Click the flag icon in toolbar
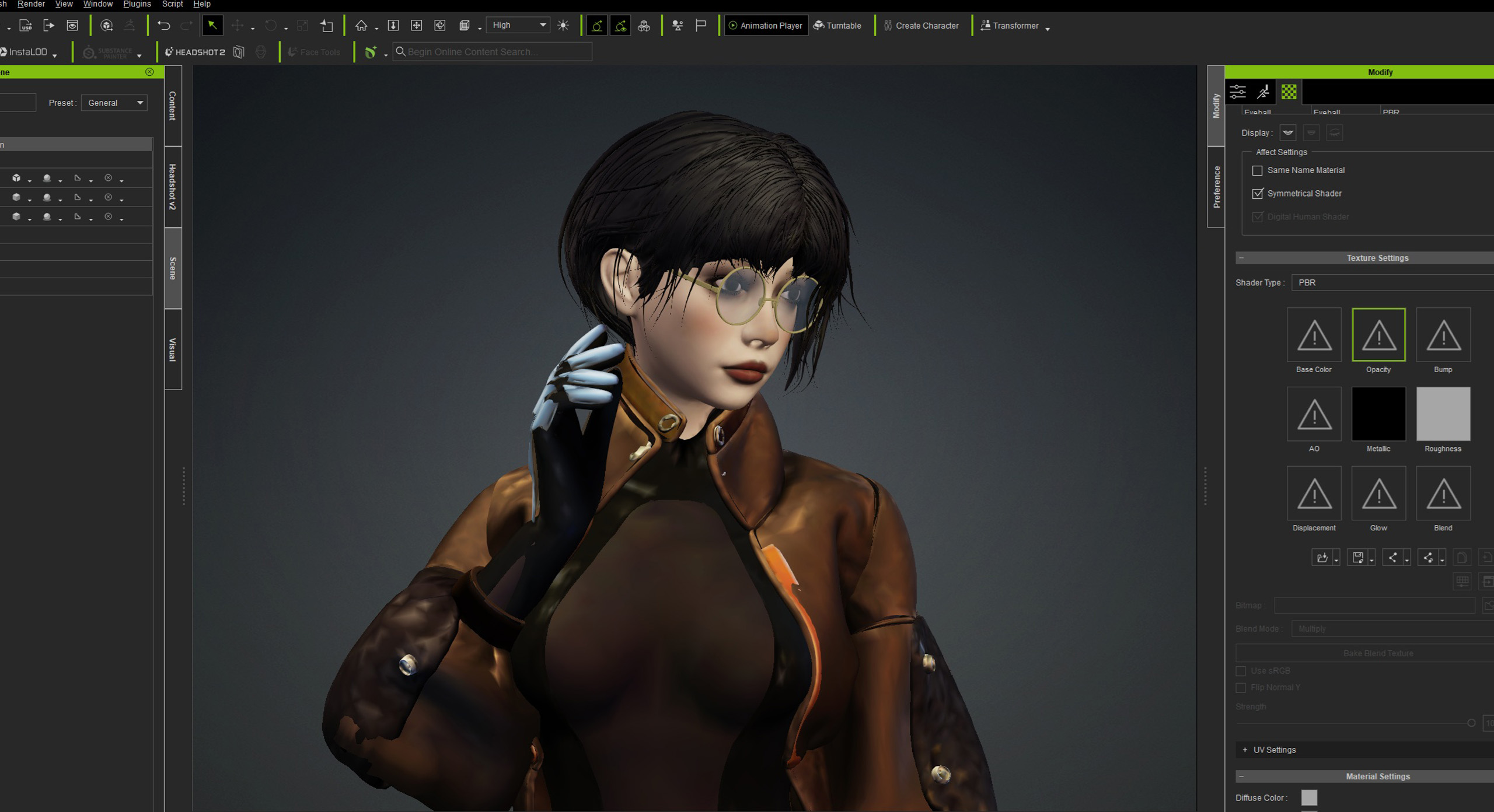 click(701, 26)
